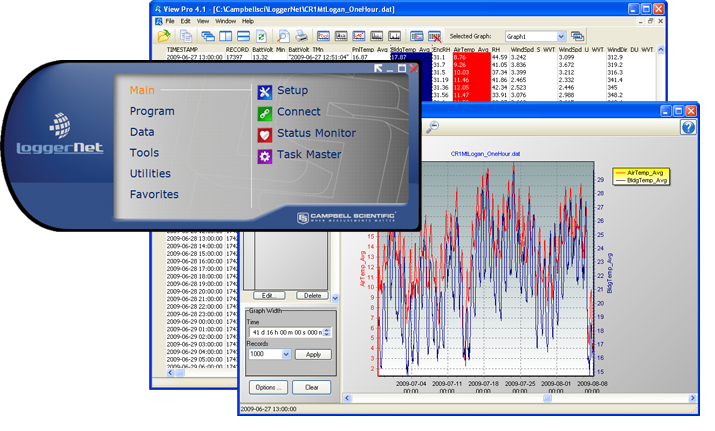Click the fifth graph-type icon (FFT)
Viewport: 715px width, 431px height.
[x=394, y=36]
